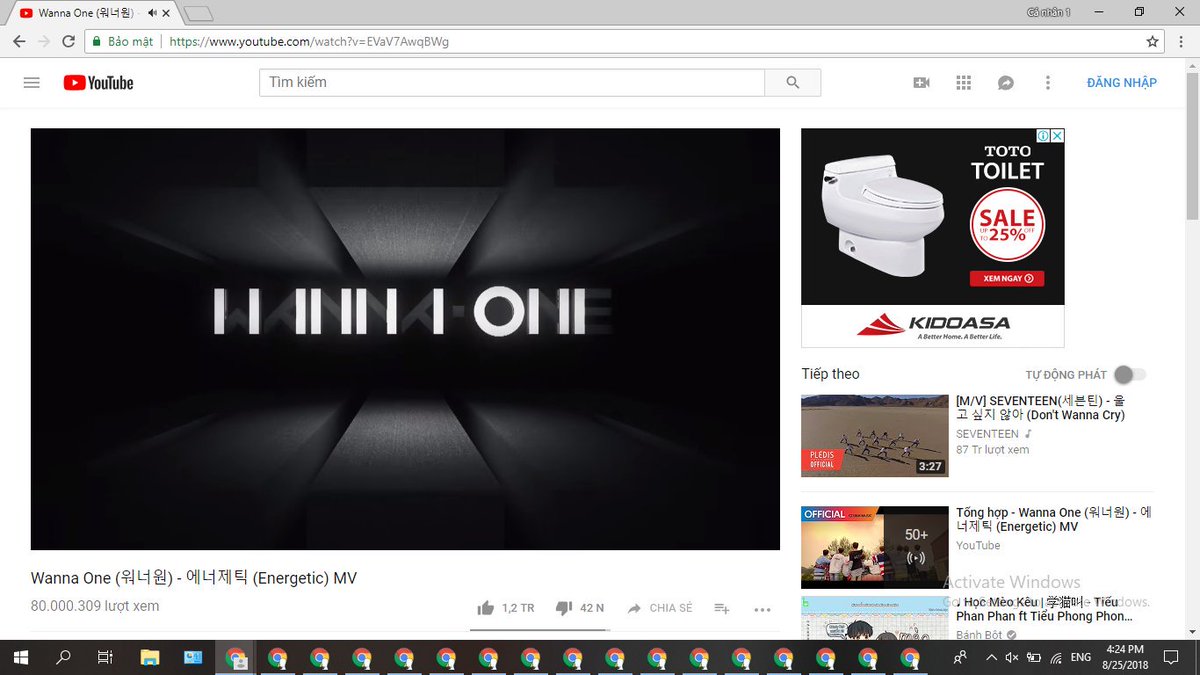This screenshot has height=675, width=1200.
Task: Close the ad with the X icon
Action: coord(1057,136)
